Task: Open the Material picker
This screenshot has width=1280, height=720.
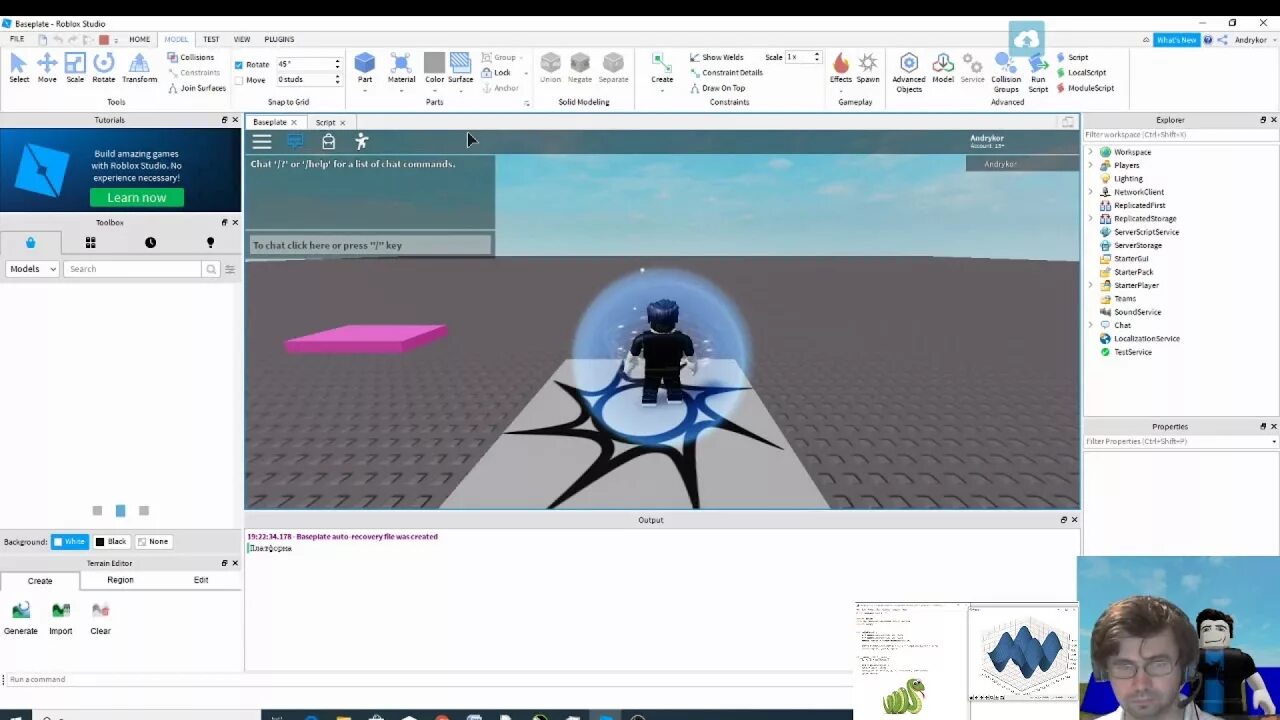Action: pyautogui.click(x=401, y=66)
